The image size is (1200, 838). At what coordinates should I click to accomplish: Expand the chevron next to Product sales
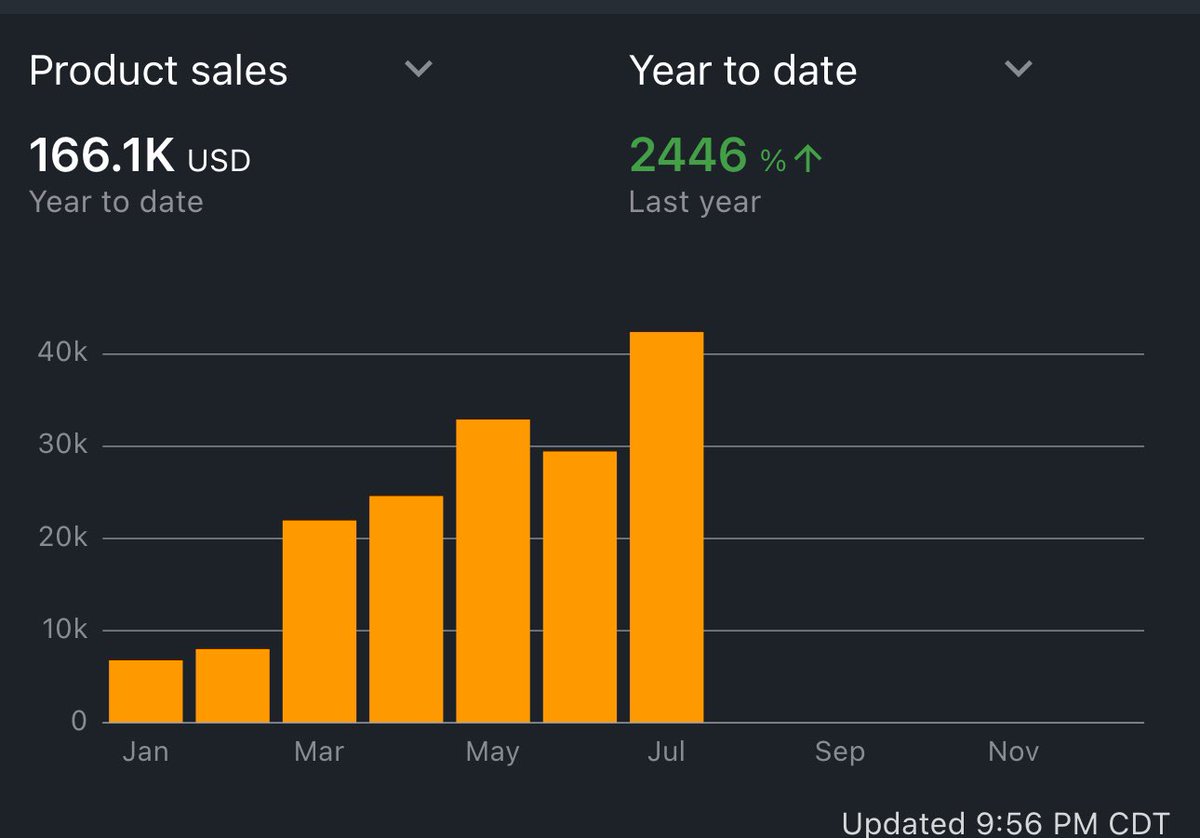click(418, 69)
